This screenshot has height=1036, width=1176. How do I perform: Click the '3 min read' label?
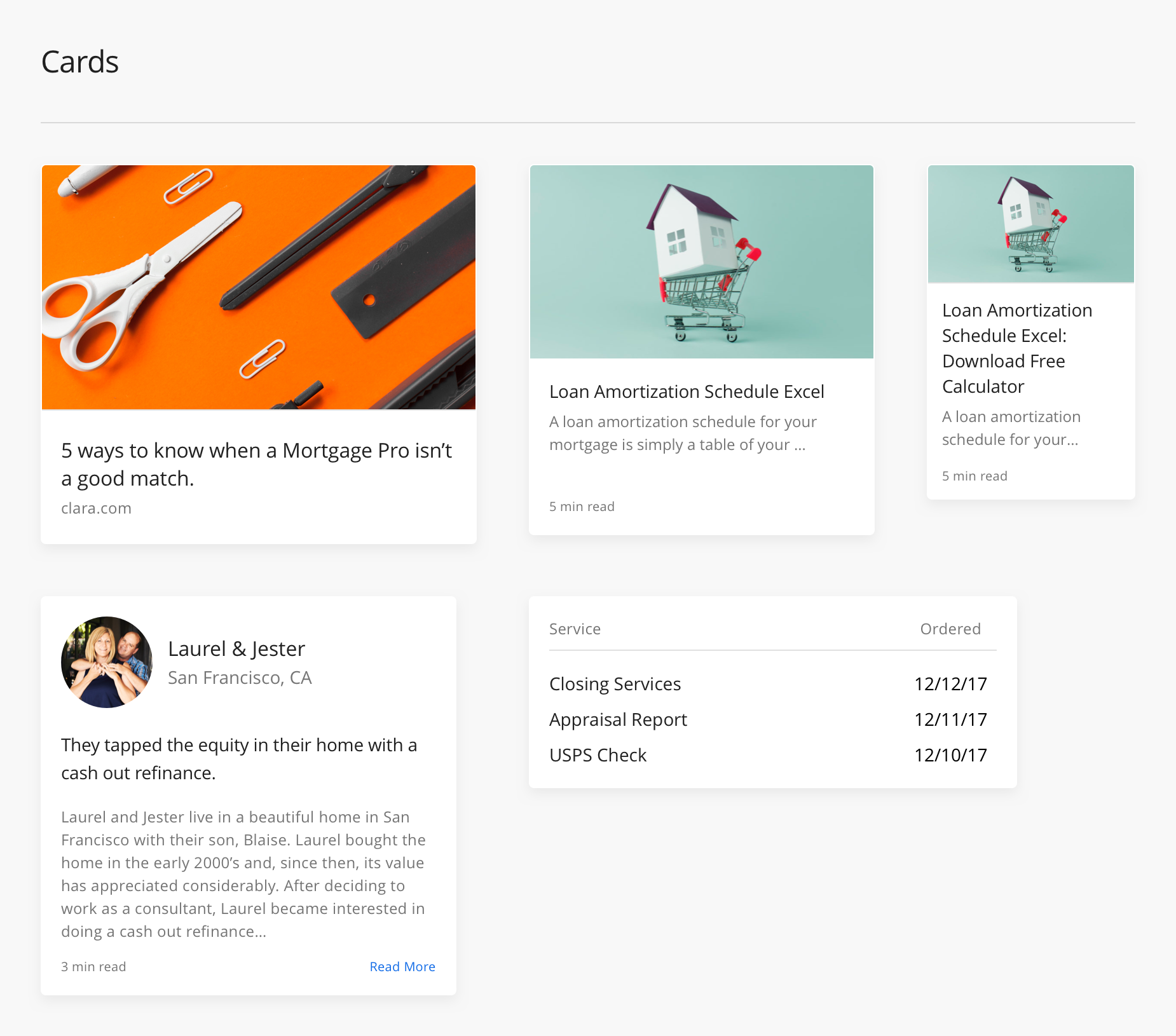93,967
